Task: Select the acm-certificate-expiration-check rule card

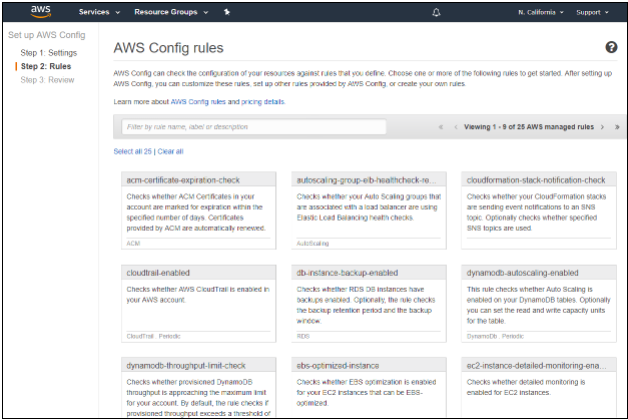Action: (x=199, y=211)
